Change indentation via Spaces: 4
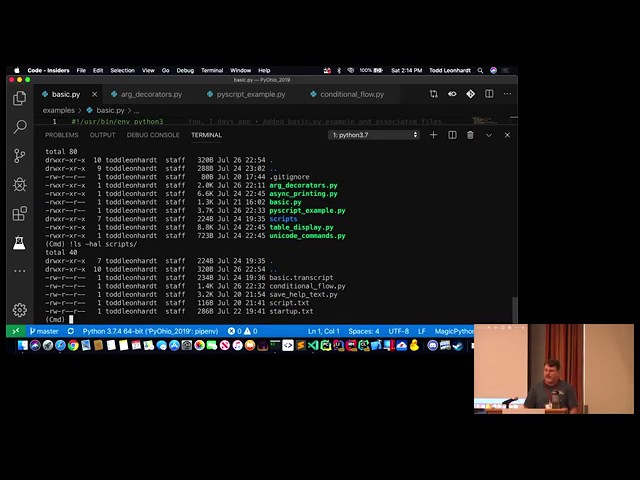 click(x=364, y=331)
